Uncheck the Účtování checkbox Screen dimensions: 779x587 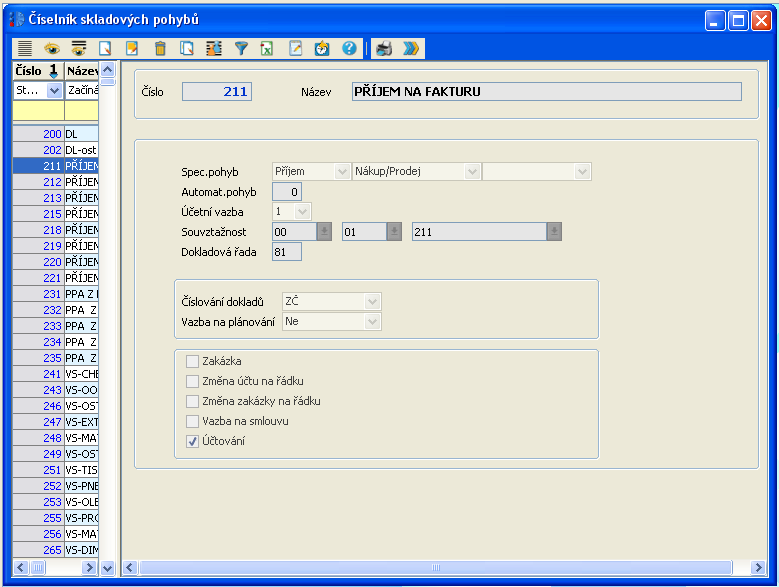coord(193,441)
